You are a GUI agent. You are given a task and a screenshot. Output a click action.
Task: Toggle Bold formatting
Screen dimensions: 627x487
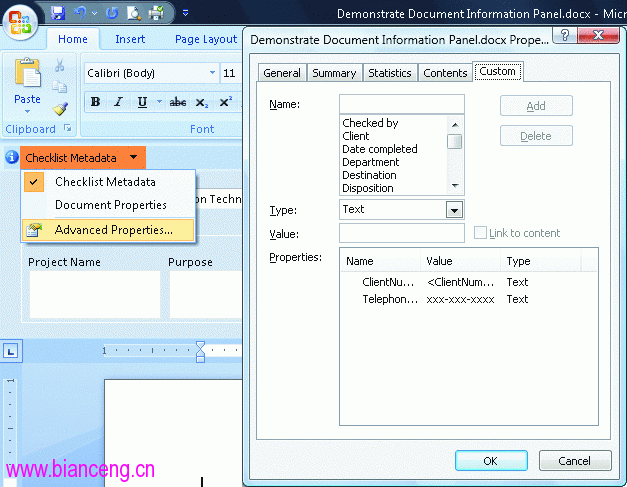click(x=95, y=102)
